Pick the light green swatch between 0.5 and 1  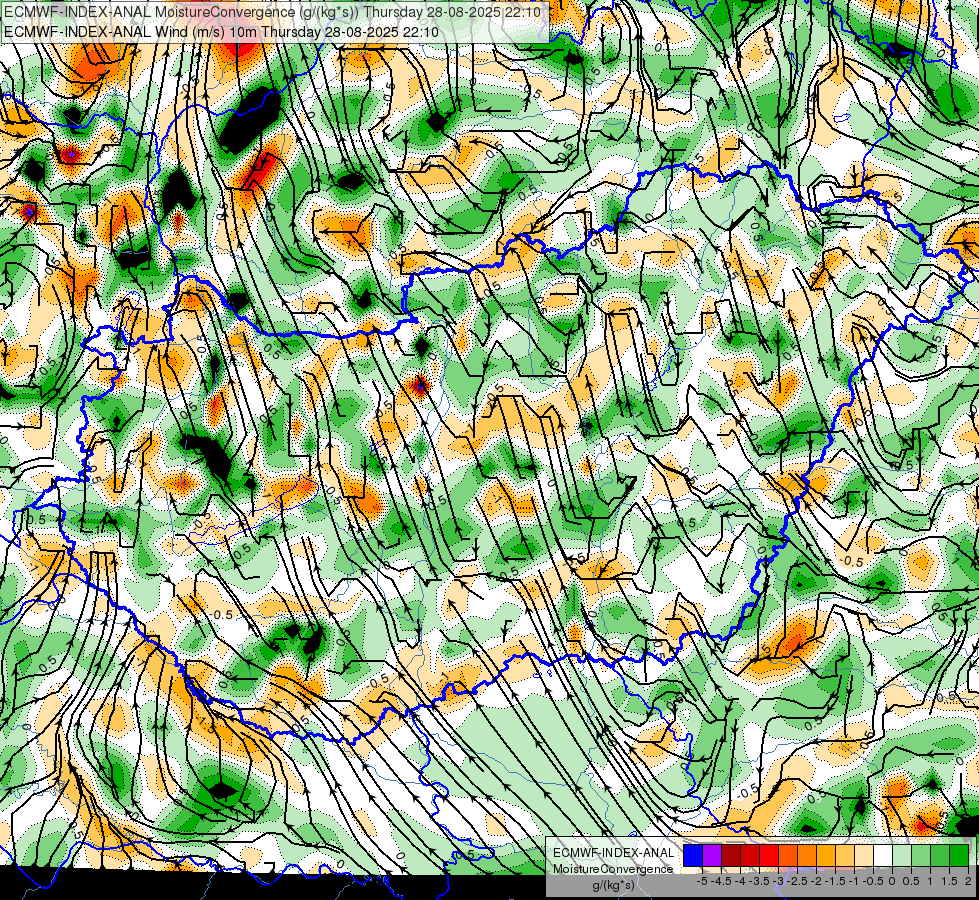pos(921,855)
